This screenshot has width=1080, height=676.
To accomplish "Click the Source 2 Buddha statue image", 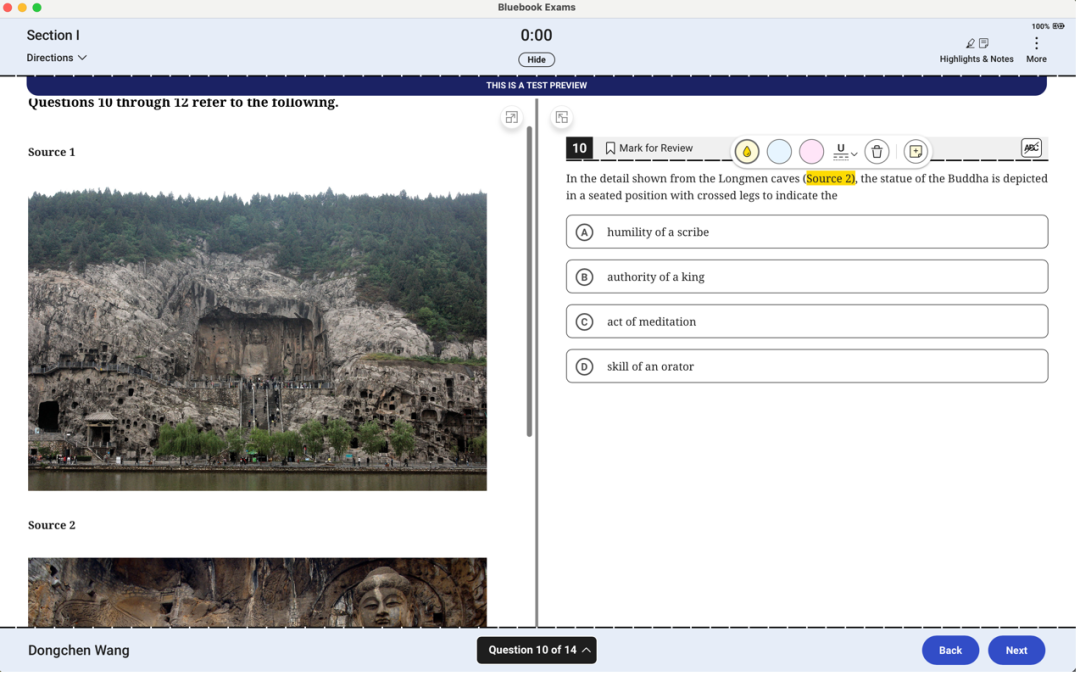I will (257, 593).
